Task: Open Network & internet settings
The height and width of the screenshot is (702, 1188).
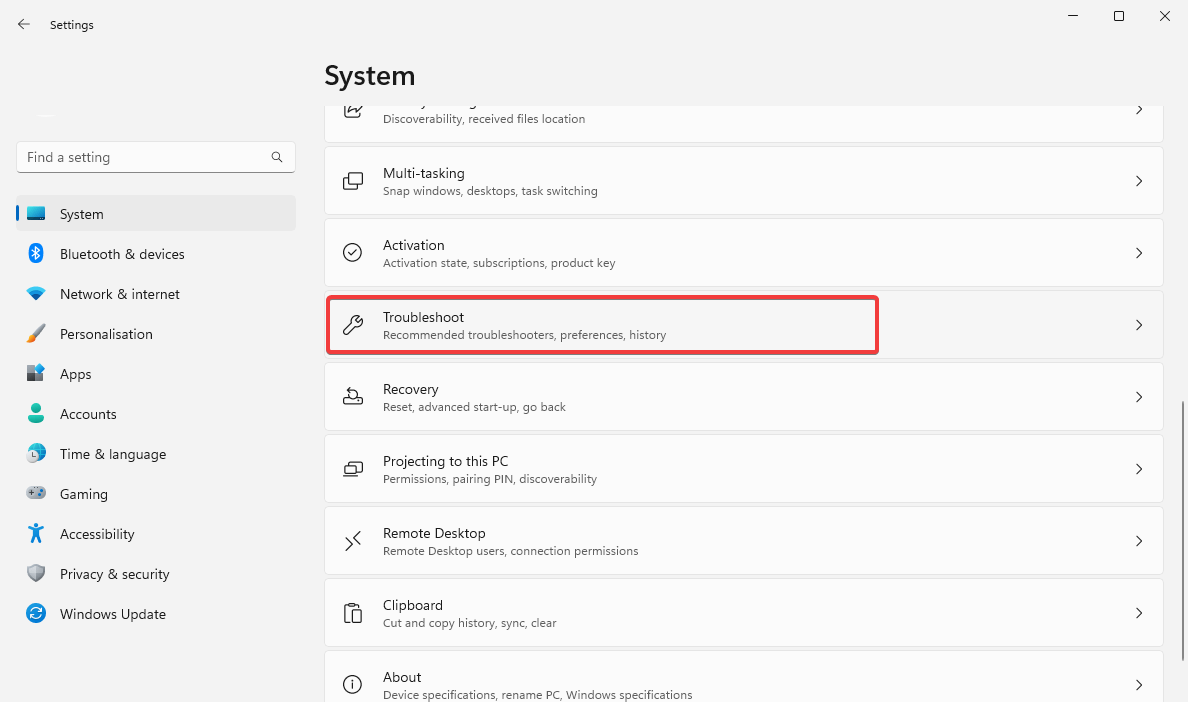Action: pos(156,294)
